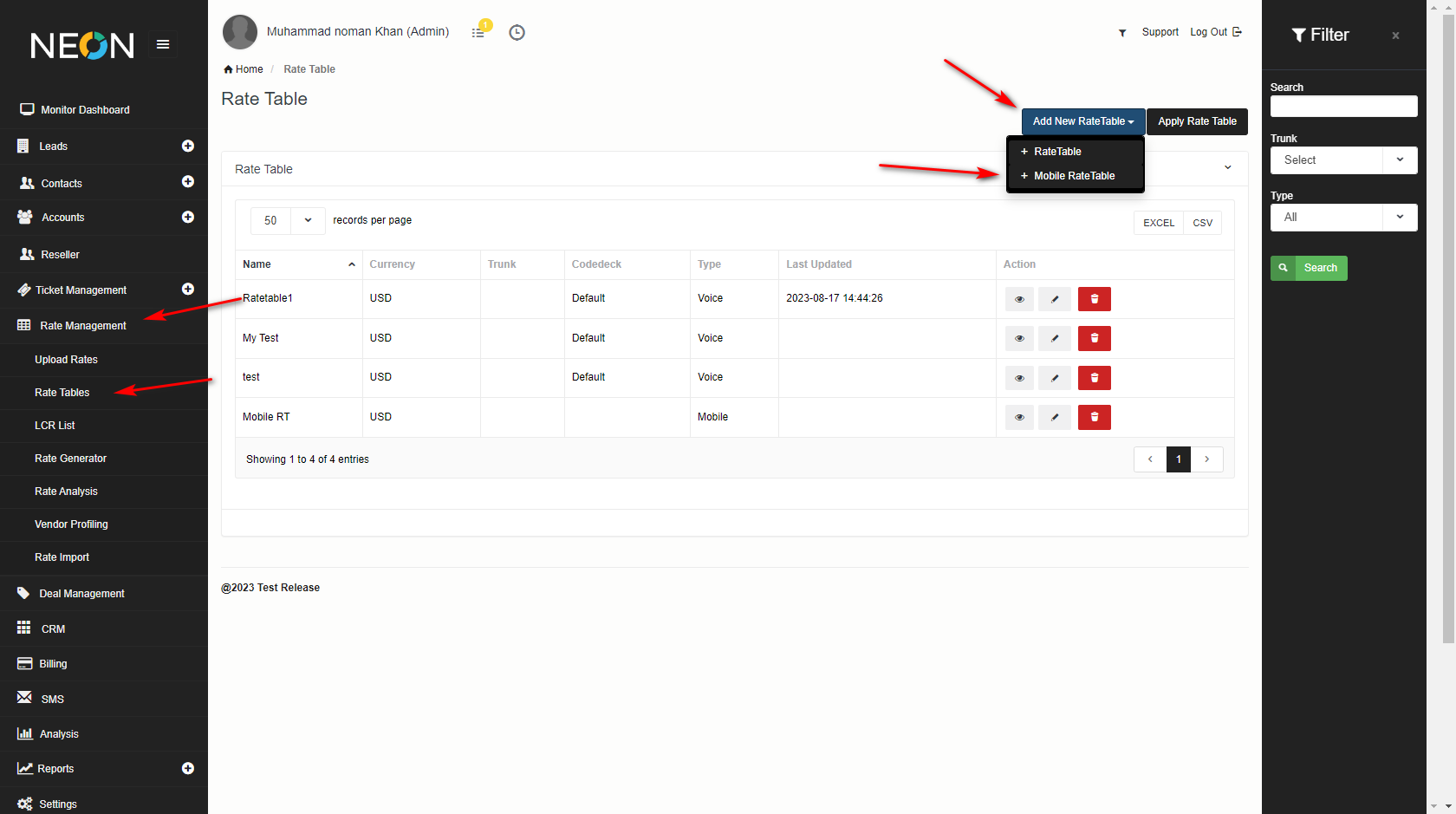This screenshot has width=1456, height=814.
Task: View the Mobile RT rate table with the eye icon
Action: pyautogui.click(x=1019, y=418)
